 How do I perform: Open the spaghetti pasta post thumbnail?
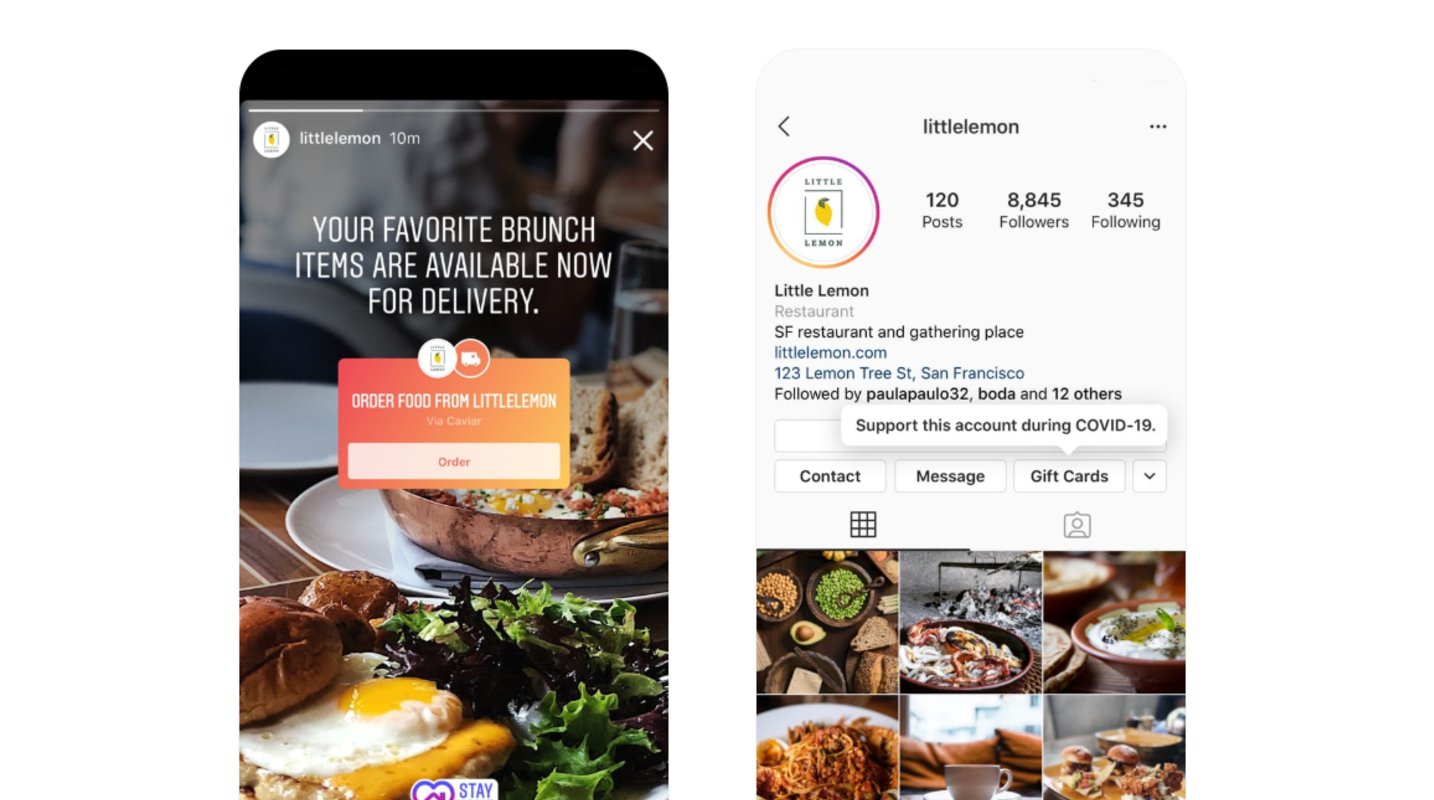(827, 748)
